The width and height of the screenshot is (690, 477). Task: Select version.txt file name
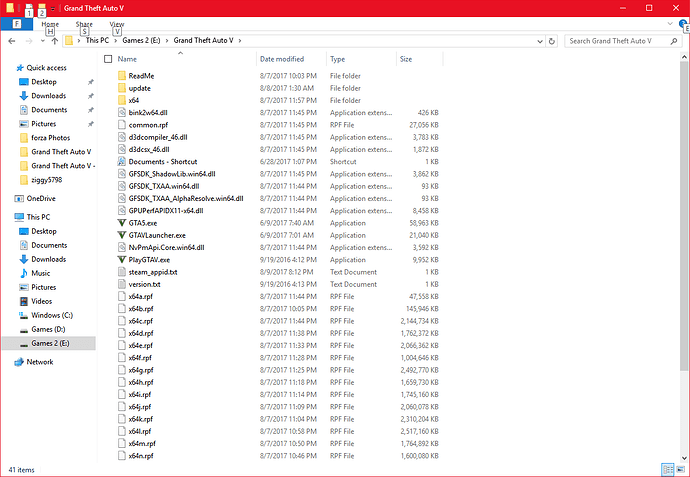click(145, 284)
